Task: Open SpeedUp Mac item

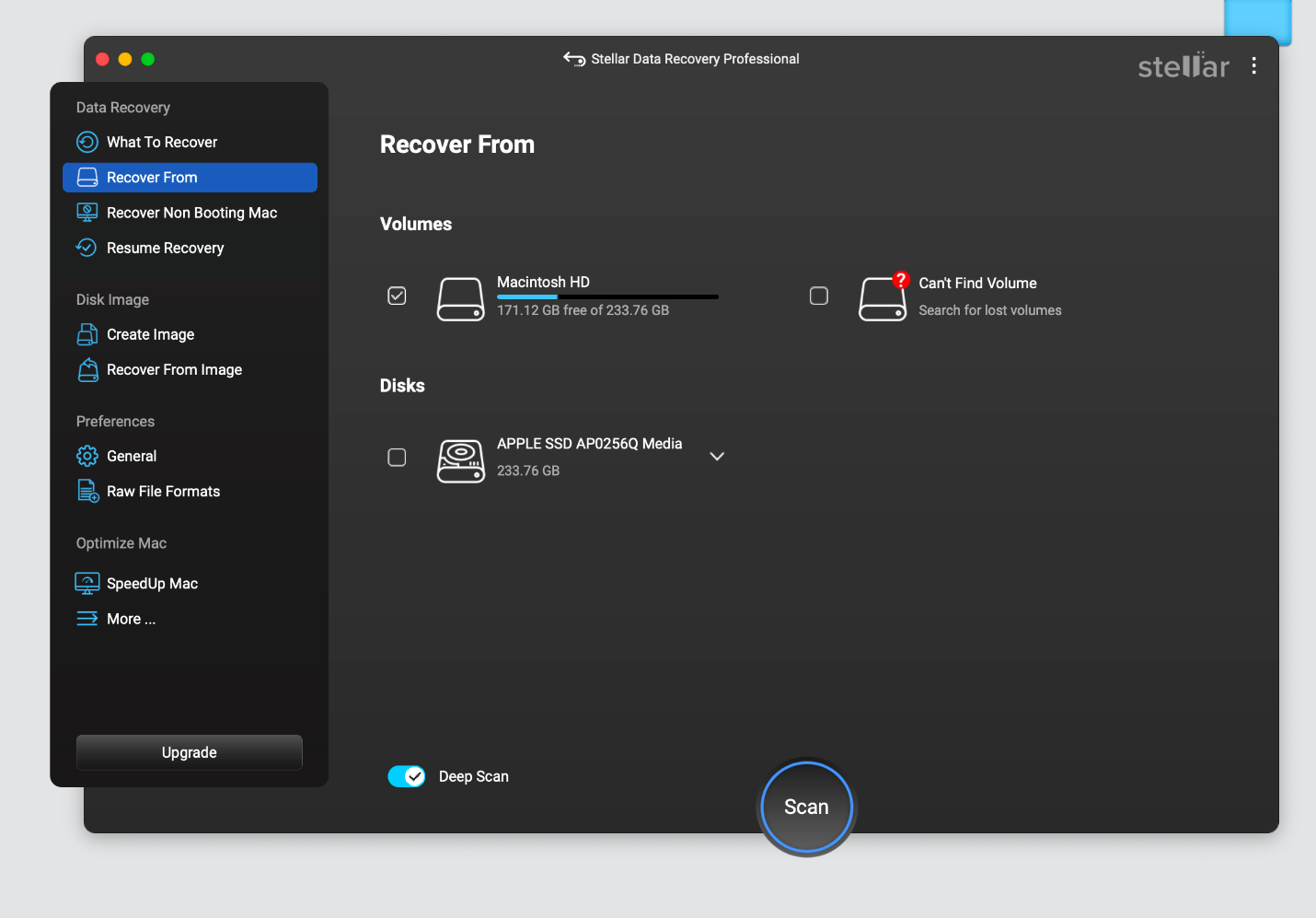Action: tap(190, 584)
